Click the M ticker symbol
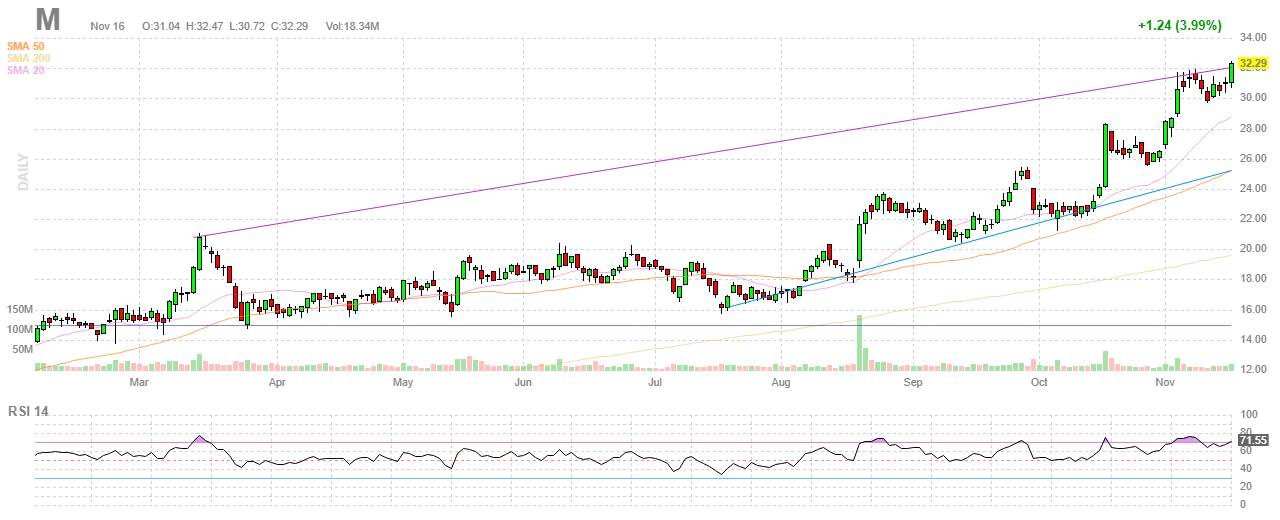Screen dimensions: 1280x520 [x=47, y=20]
